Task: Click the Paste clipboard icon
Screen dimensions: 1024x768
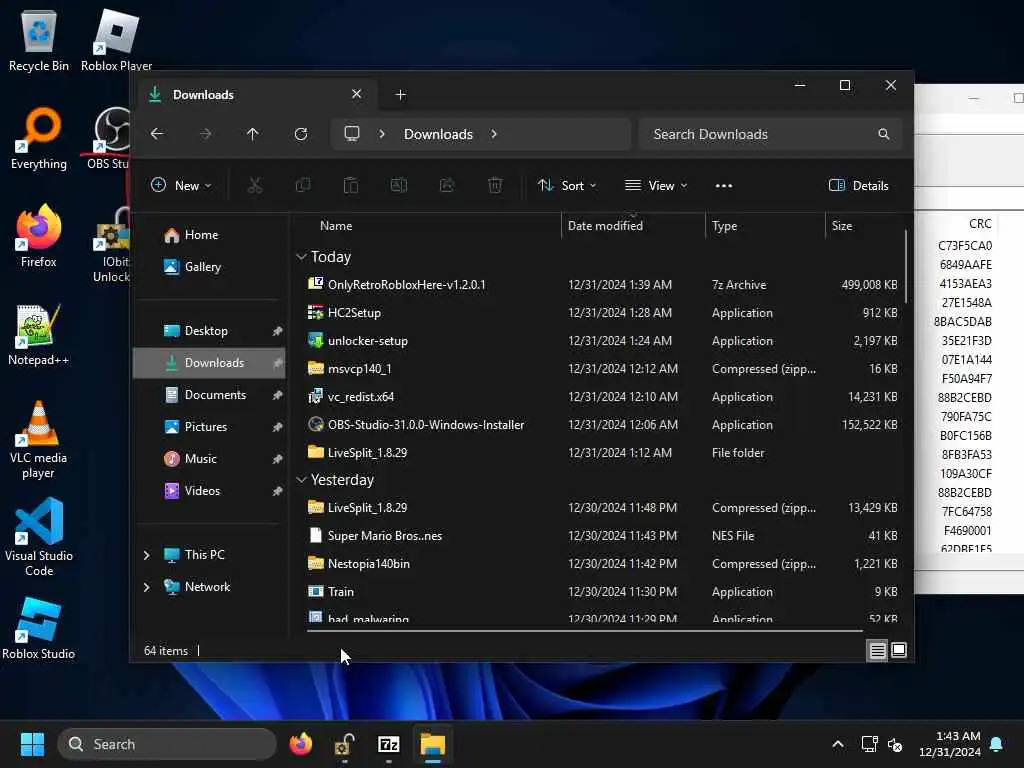Action: point(351,185)
